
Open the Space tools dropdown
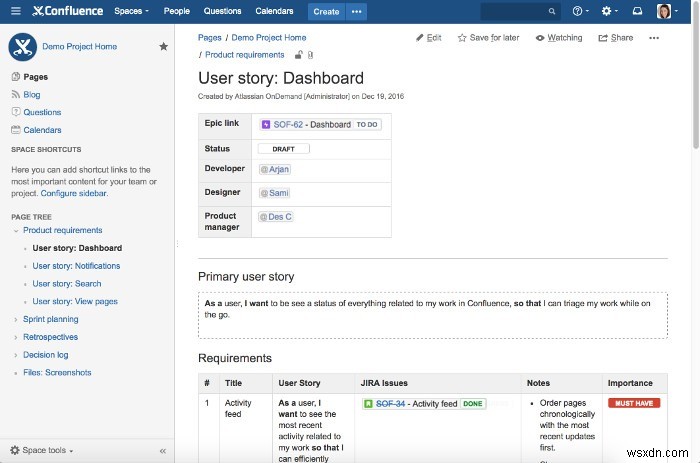(x=42, y=450)
